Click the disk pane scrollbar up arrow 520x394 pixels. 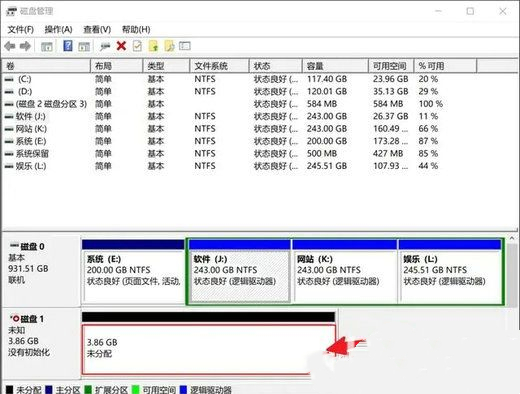512,239
